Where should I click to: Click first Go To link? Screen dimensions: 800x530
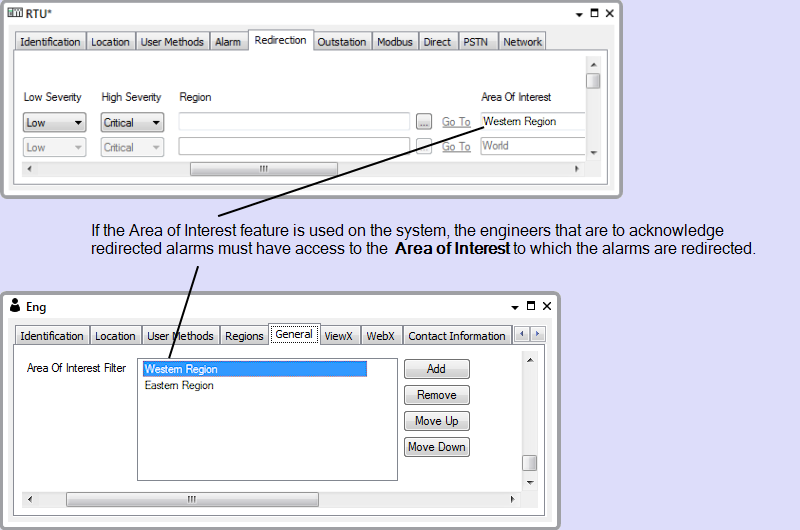pos(456,122)
